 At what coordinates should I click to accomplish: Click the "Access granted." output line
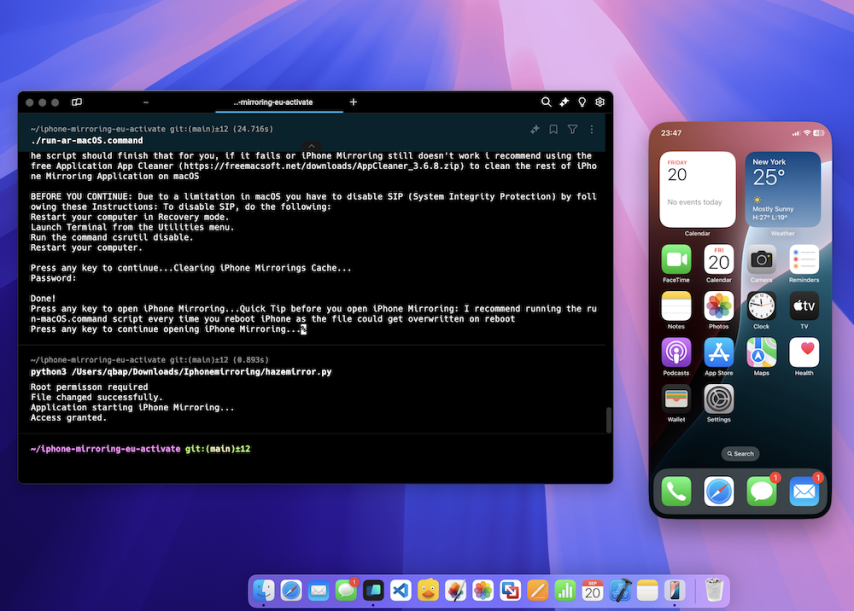coord(69,418)
